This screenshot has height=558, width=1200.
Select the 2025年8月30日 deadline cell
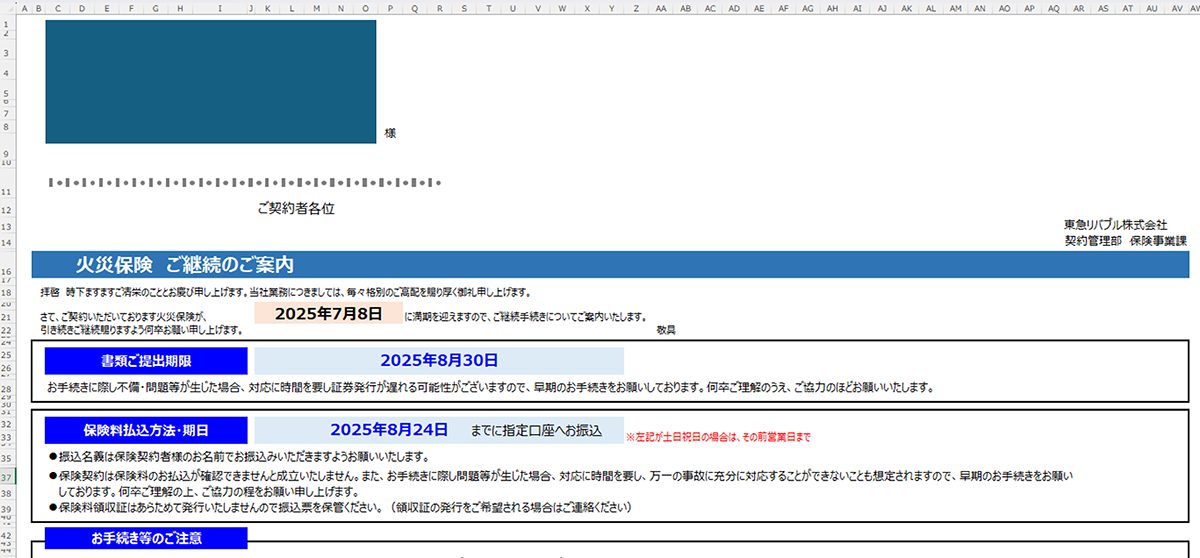point(438,360)
